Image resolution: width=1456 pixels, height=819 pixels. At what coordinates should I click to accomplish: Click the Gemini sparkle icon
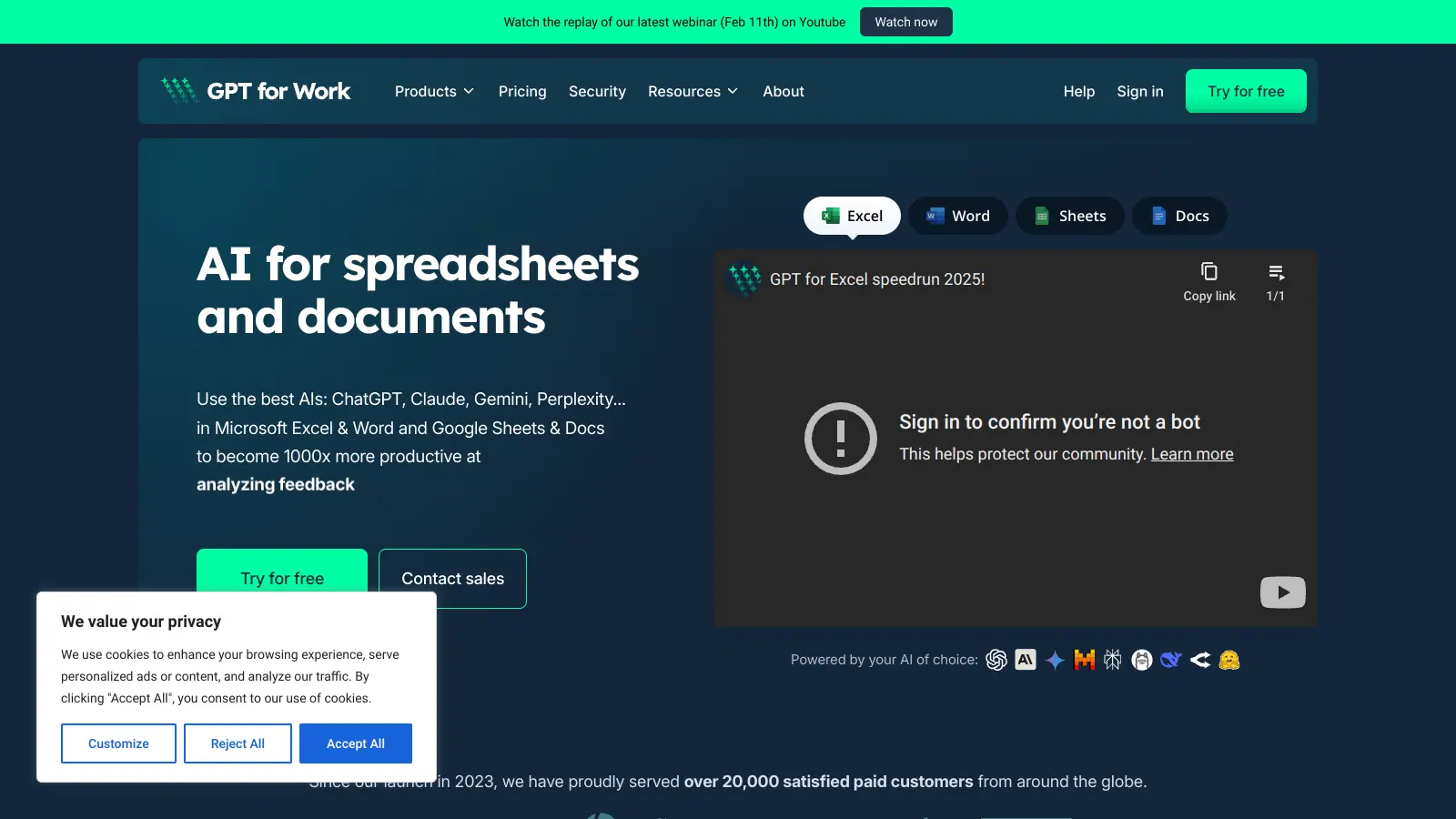click(x=1055, y=659)
